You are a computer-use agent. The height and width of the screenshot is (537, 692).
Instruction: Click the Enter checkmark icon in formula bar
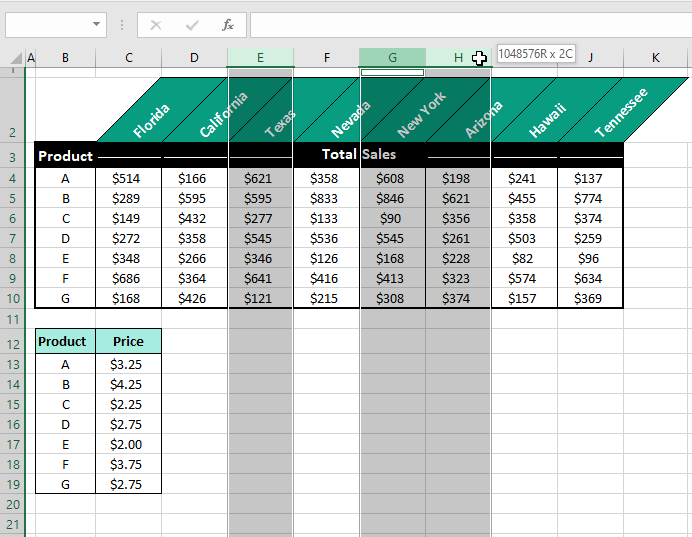tap(192, 25)
